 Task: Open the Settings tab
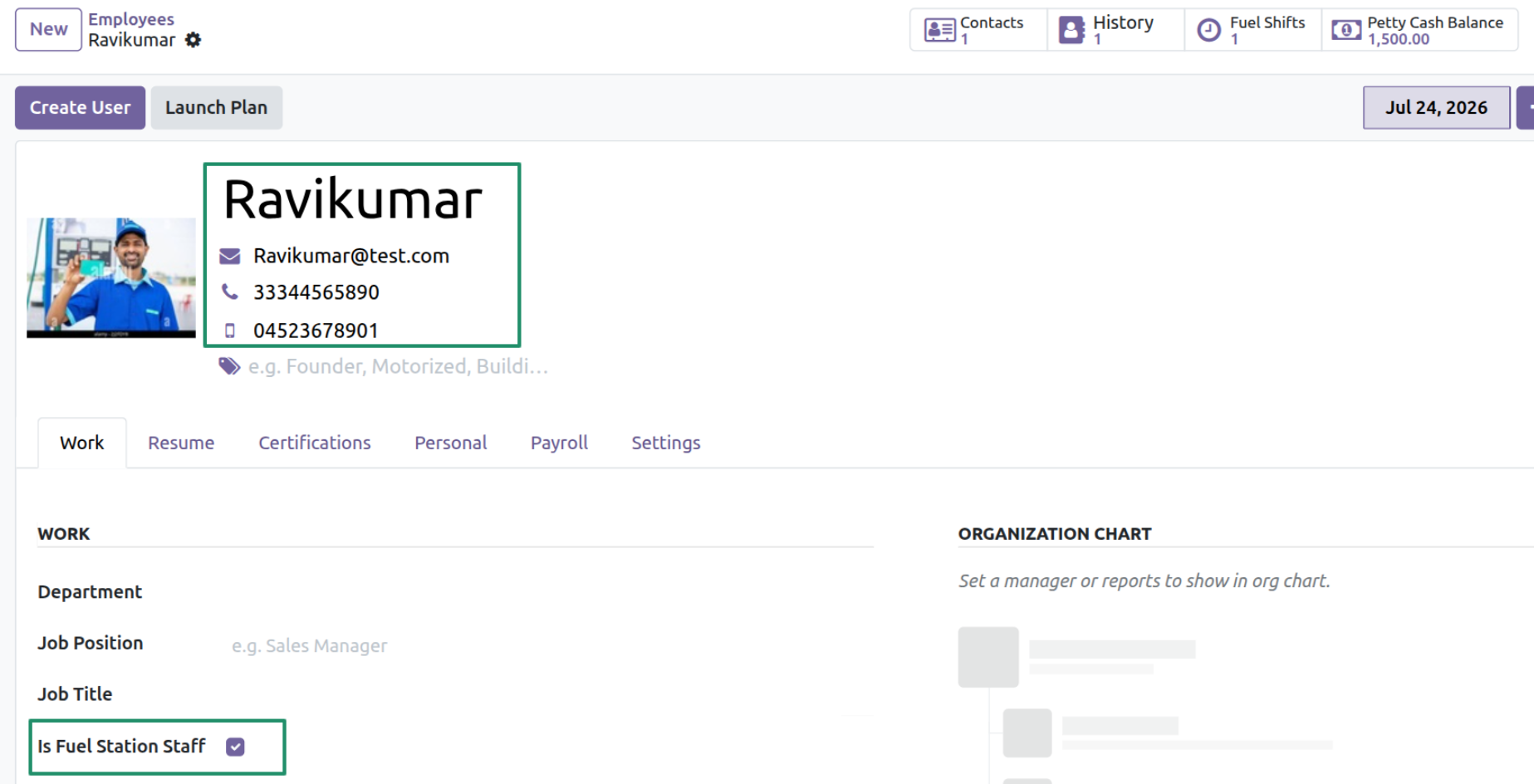tap(665, 443)
